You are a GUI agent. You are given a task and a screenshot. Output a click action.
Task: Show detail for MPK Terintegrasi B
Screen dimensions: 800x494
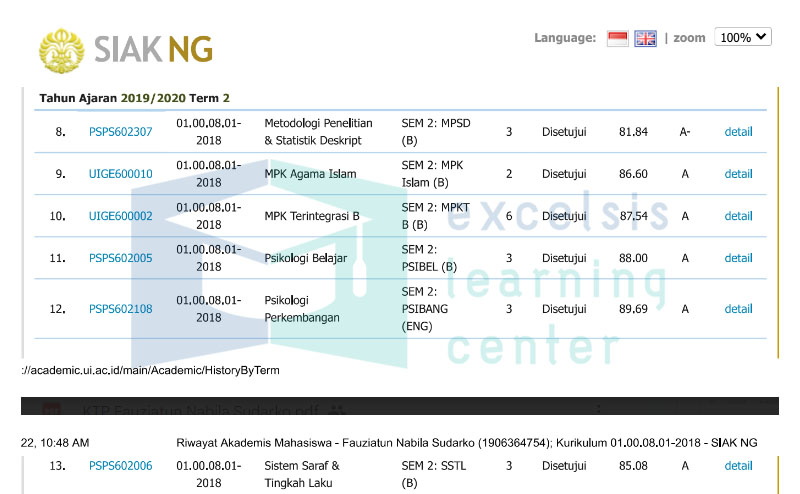(738, 216)
